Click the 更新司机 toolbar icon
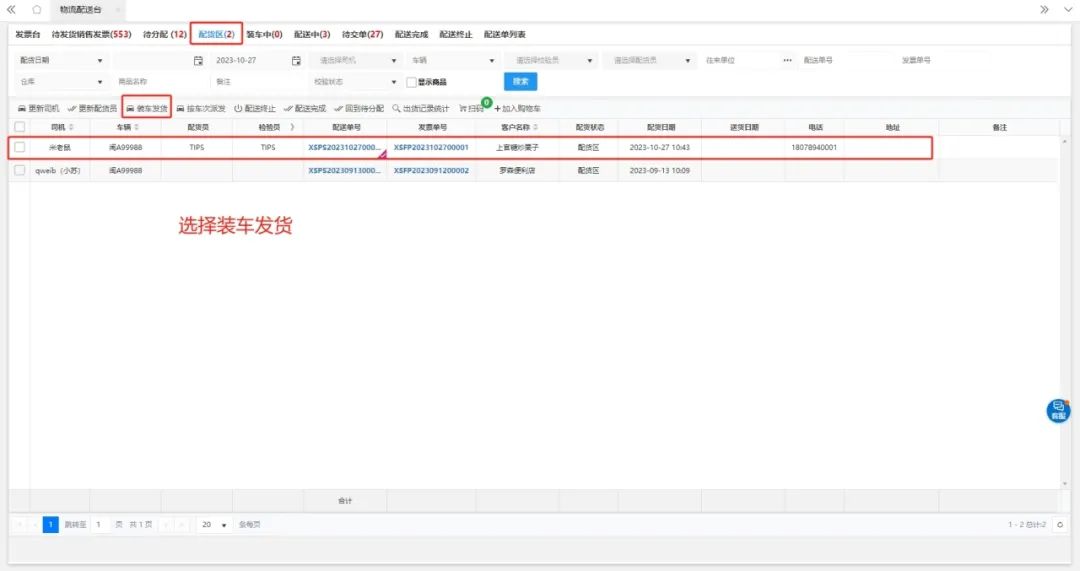Image resolution: width=1080 pixels, height=571 pixels. coord(23,108)
